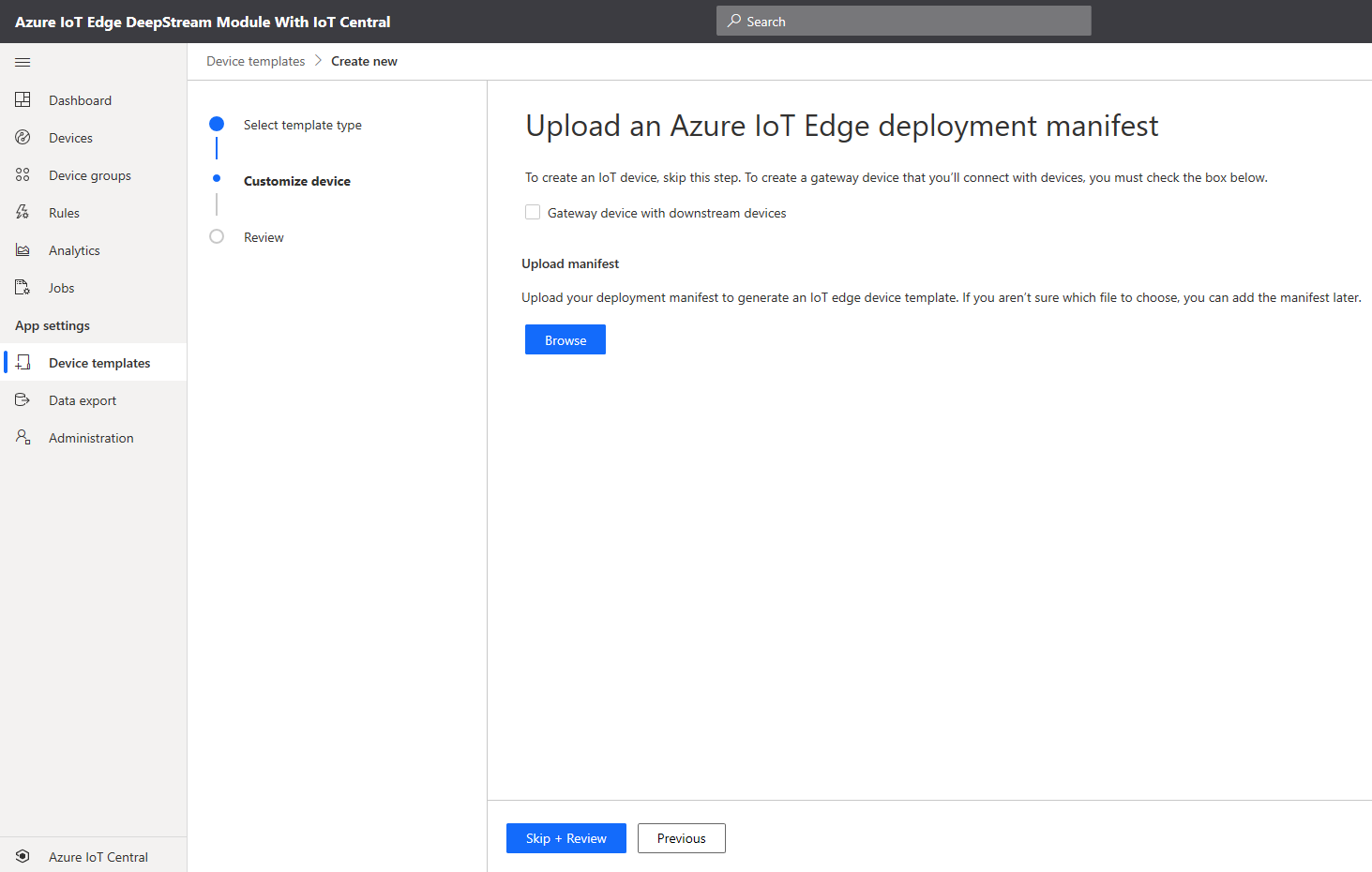This screenshot has height=872, width=1372.
Task: Click the Create new breadcrumb text
Action: pos(364,61)
